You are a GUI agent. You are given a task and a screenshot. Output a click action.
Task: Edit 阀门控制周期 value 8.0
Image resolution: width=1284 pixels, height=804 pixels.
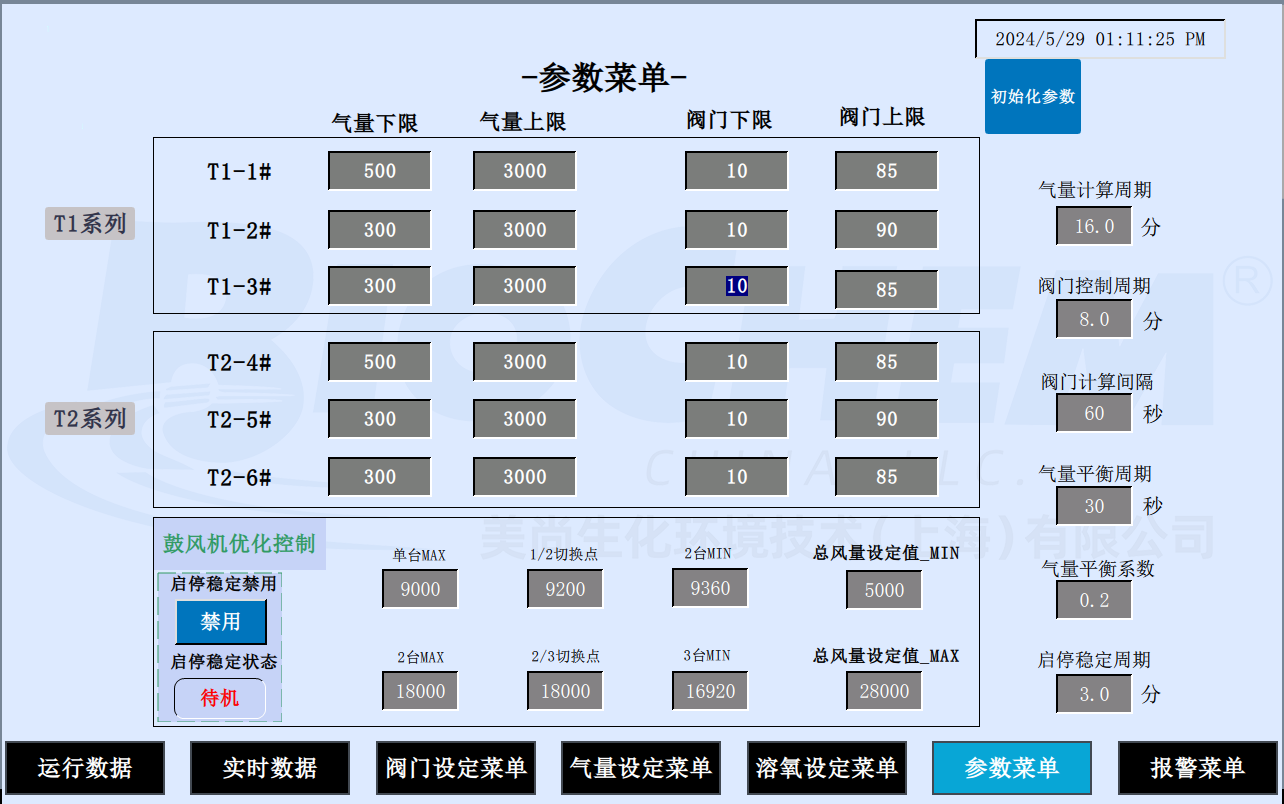coord(1094,320)
